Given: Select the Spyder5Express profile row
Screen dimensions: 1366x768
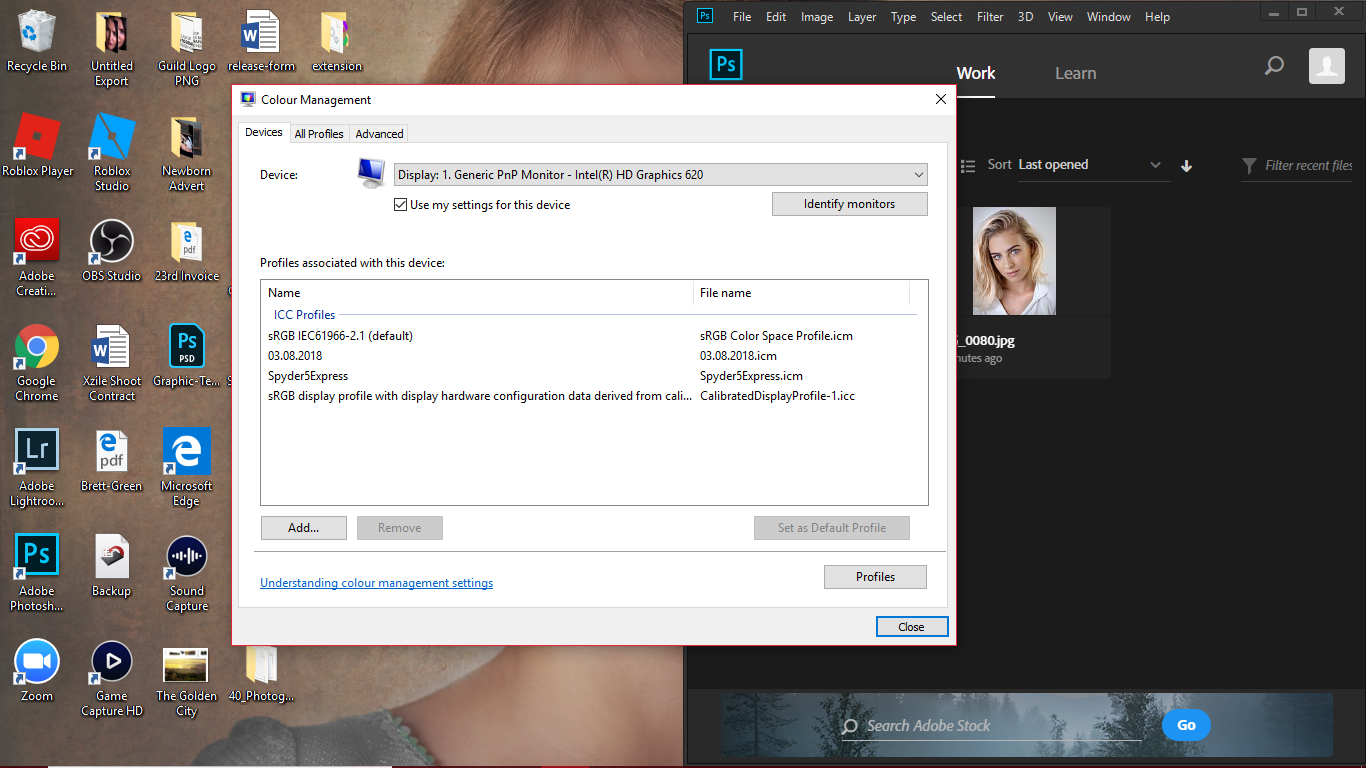Looking at the screenshot, I should click(590, 376).
